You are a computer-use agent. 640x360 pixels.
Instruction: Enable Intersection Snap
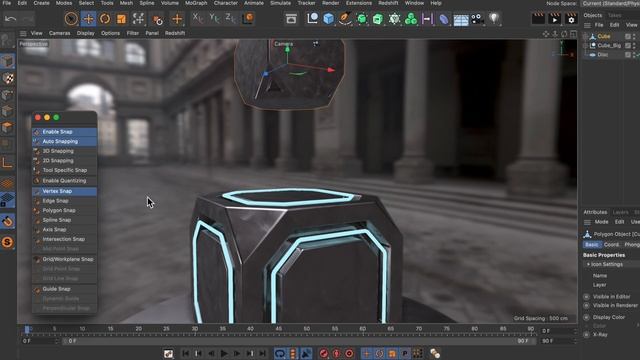pos(64,239)
